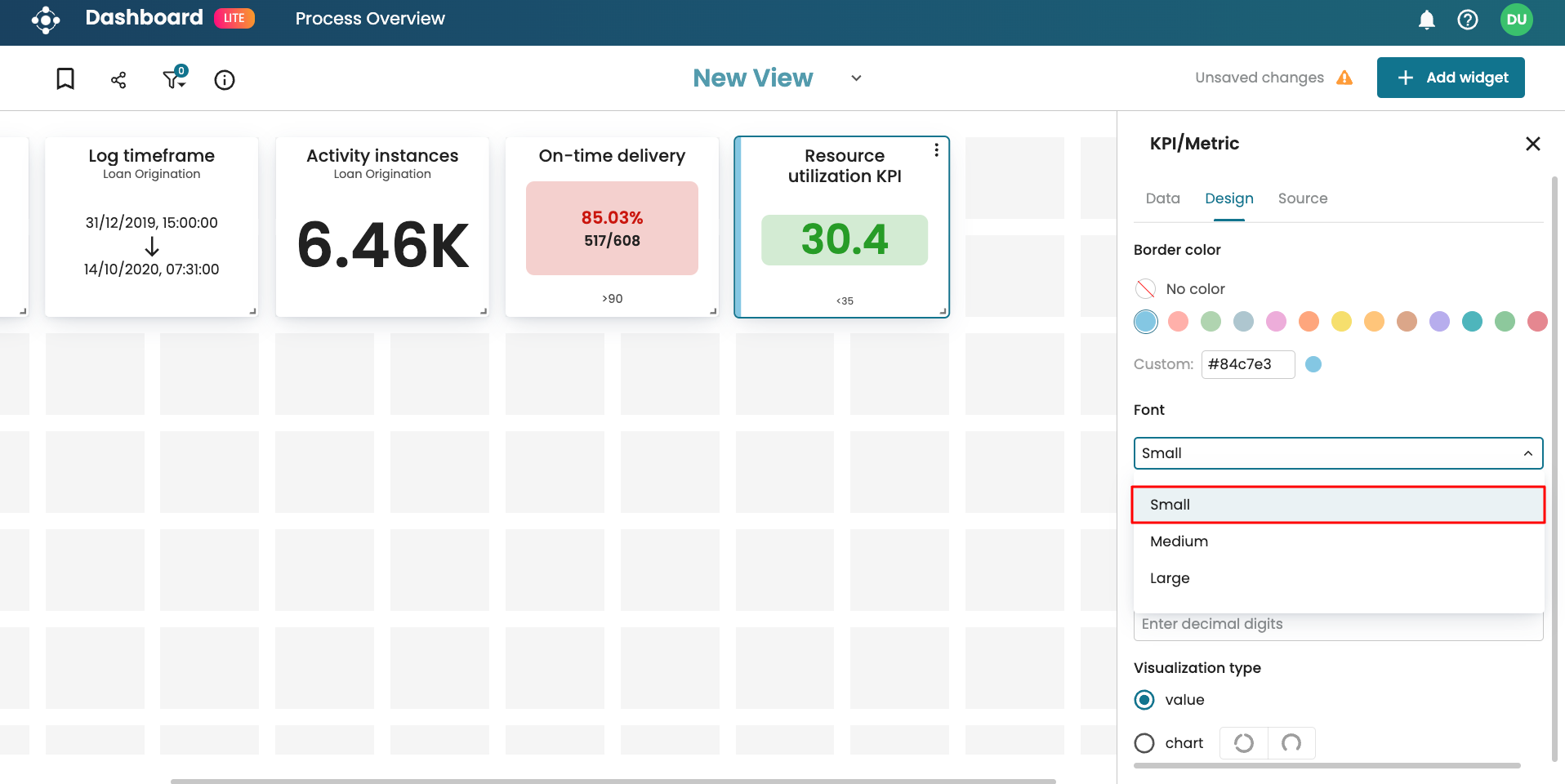The image size is (1565, 784).
Task: Click the Add widget button
Action: (1450, 78)
